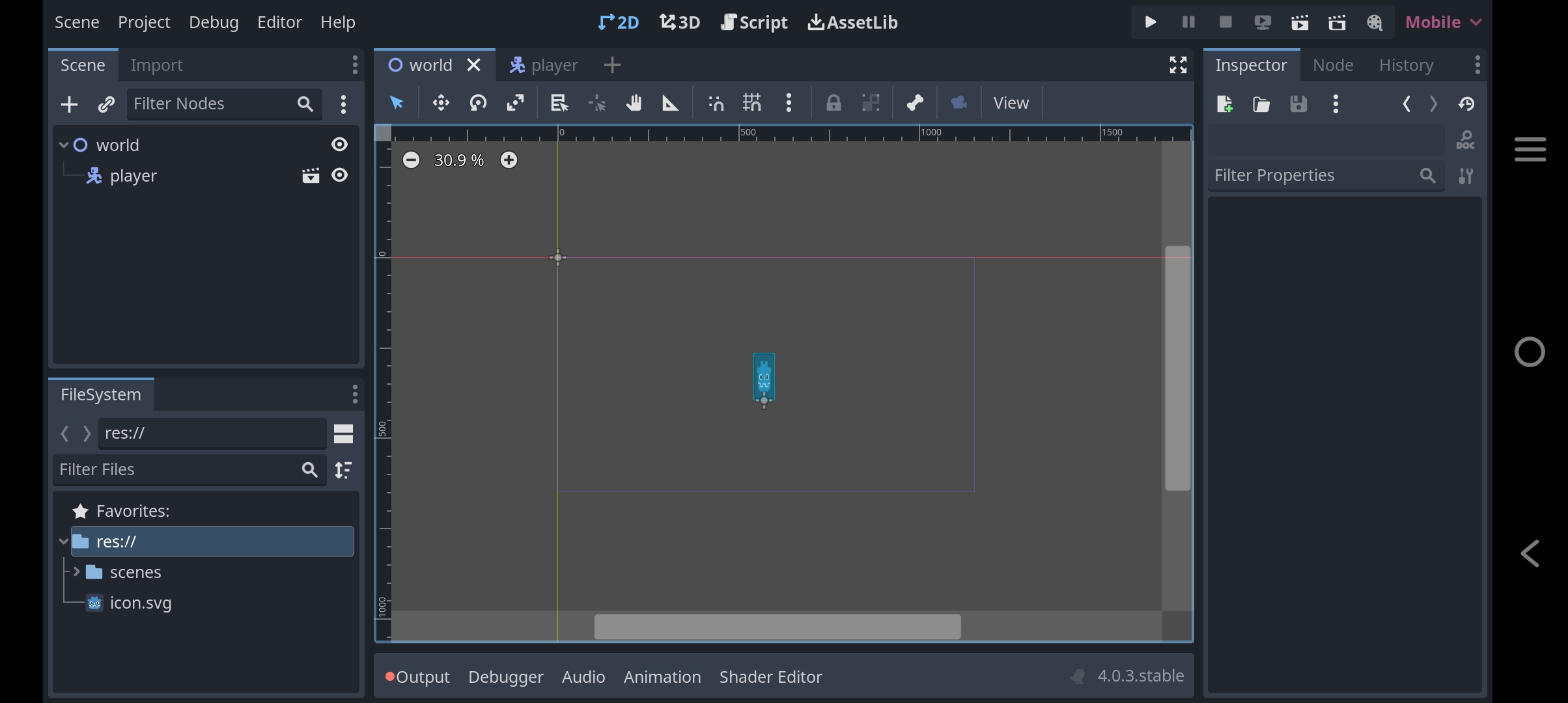Collapse the res:// folder in FileSystem
Image resolution: width=1568 pixels, height=703 pixels.
64,541
